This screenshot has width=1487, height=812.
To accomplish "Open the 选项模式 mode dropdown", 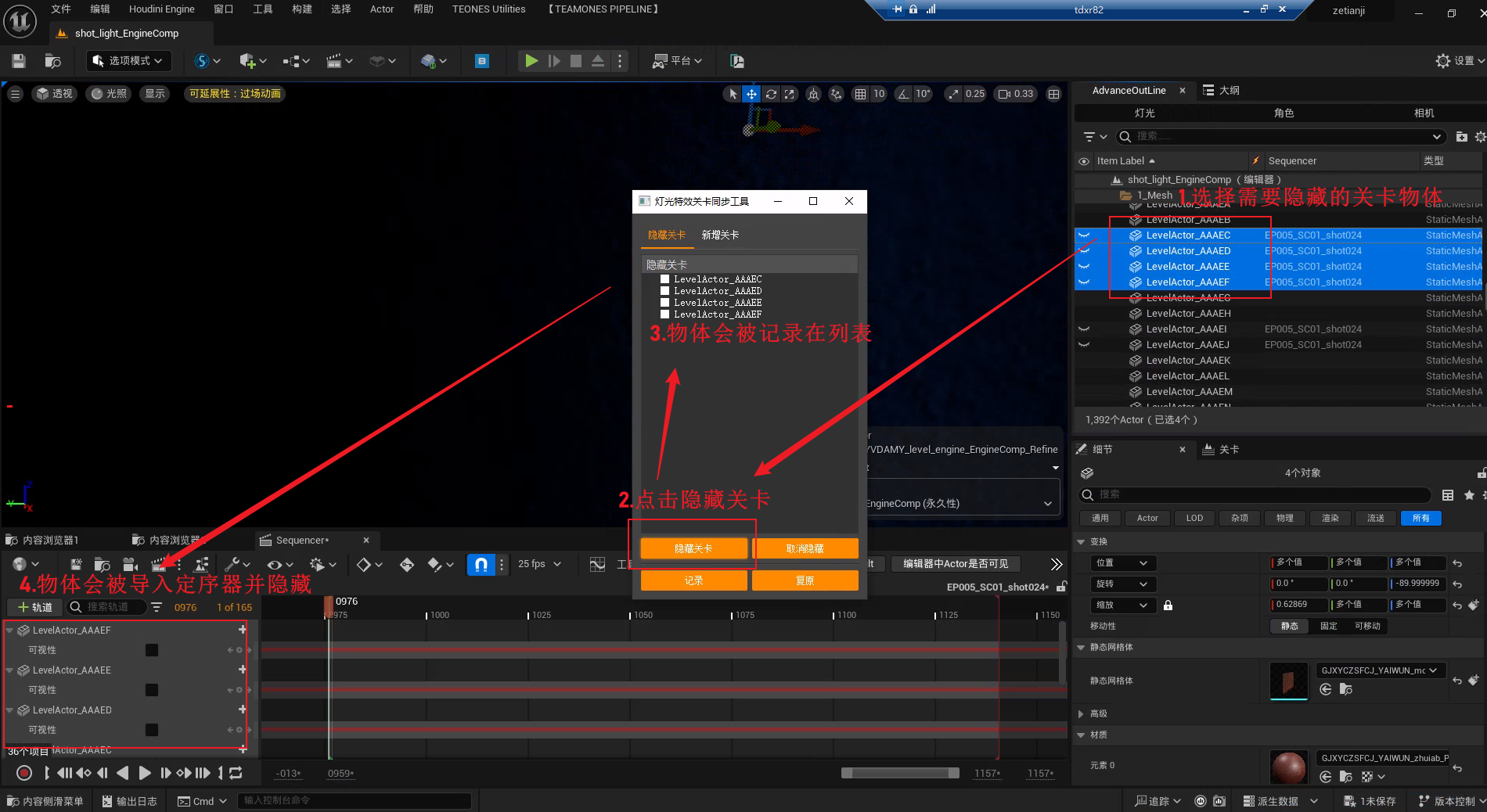I will coord(128,61).
